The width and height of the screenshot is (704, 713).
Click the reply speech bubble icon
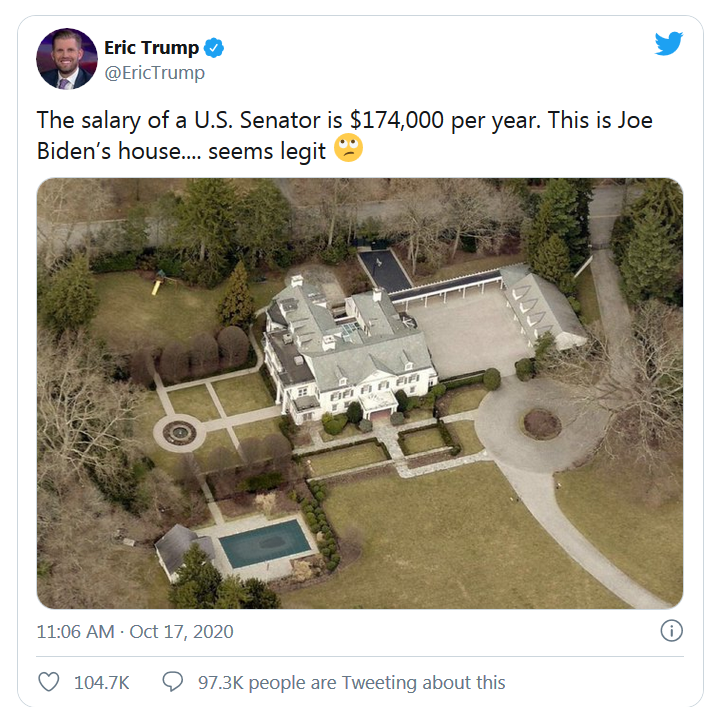(173, 682)
